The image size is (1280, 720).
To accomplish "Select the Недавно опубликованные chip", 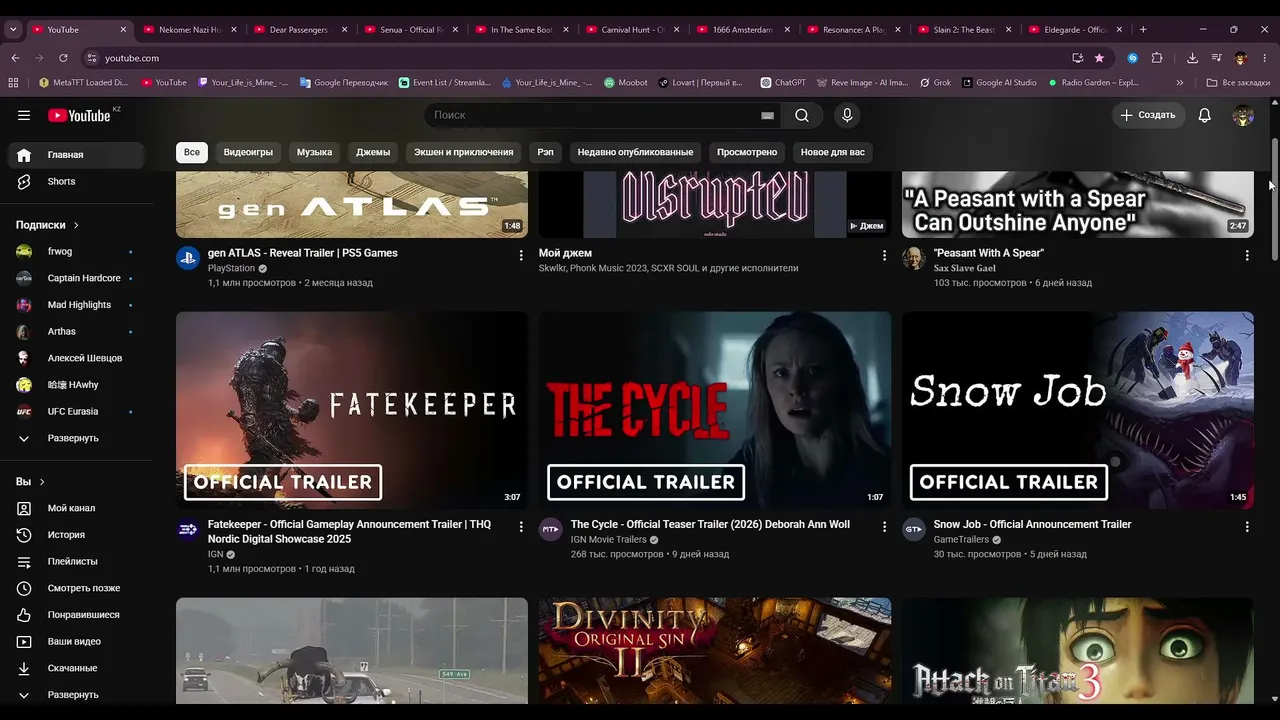I will point(635,152).
